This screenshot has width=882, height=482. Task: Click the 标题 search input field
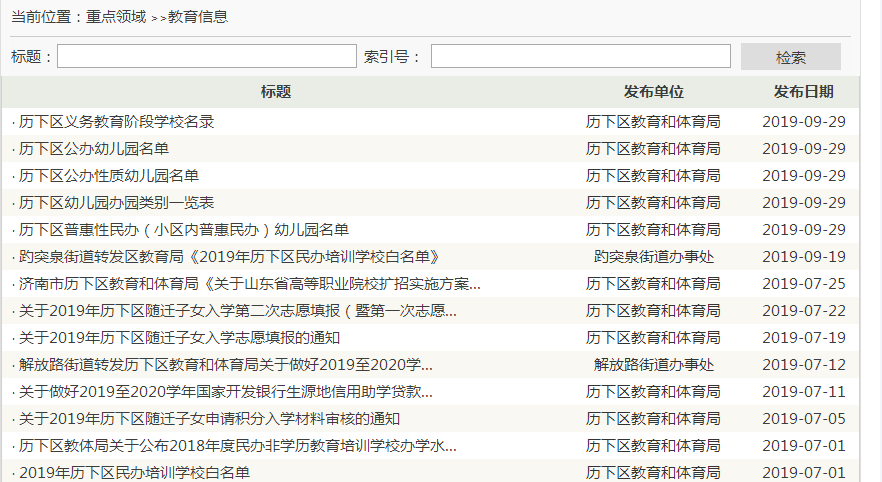206,56
